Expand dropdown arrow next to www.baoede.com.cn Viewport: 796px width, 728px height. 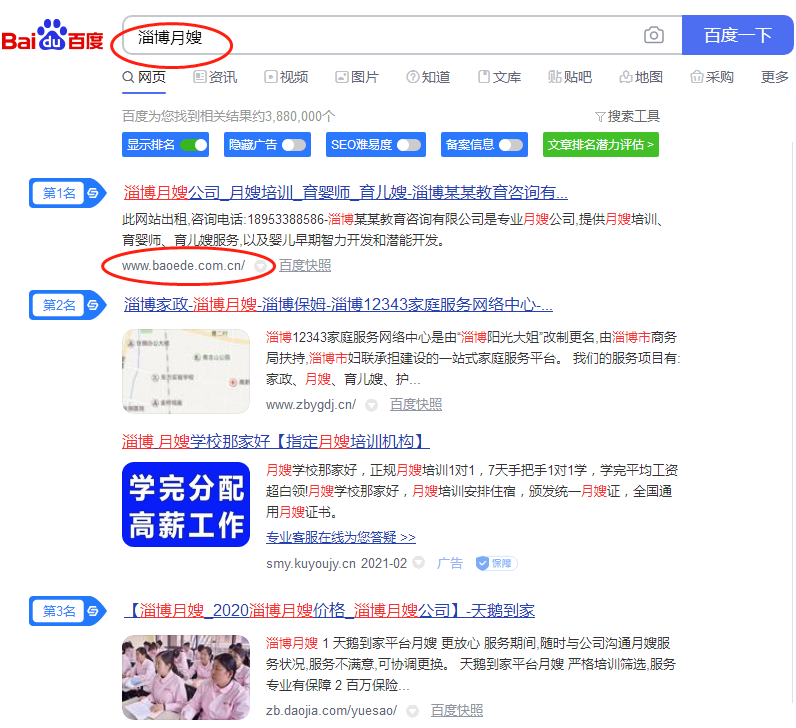coord(260,266)
